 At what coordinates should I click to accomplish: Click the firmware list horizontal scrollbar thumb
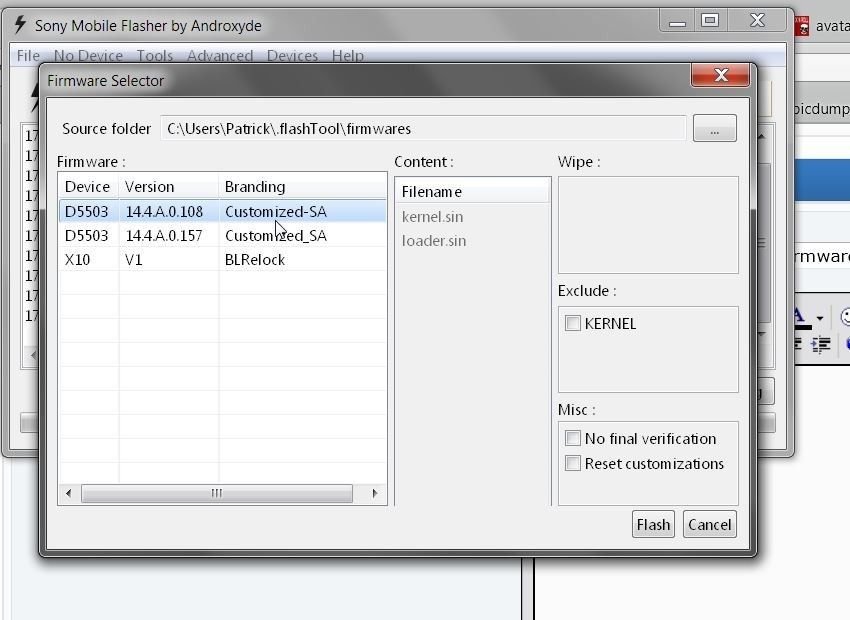(216, 493)
